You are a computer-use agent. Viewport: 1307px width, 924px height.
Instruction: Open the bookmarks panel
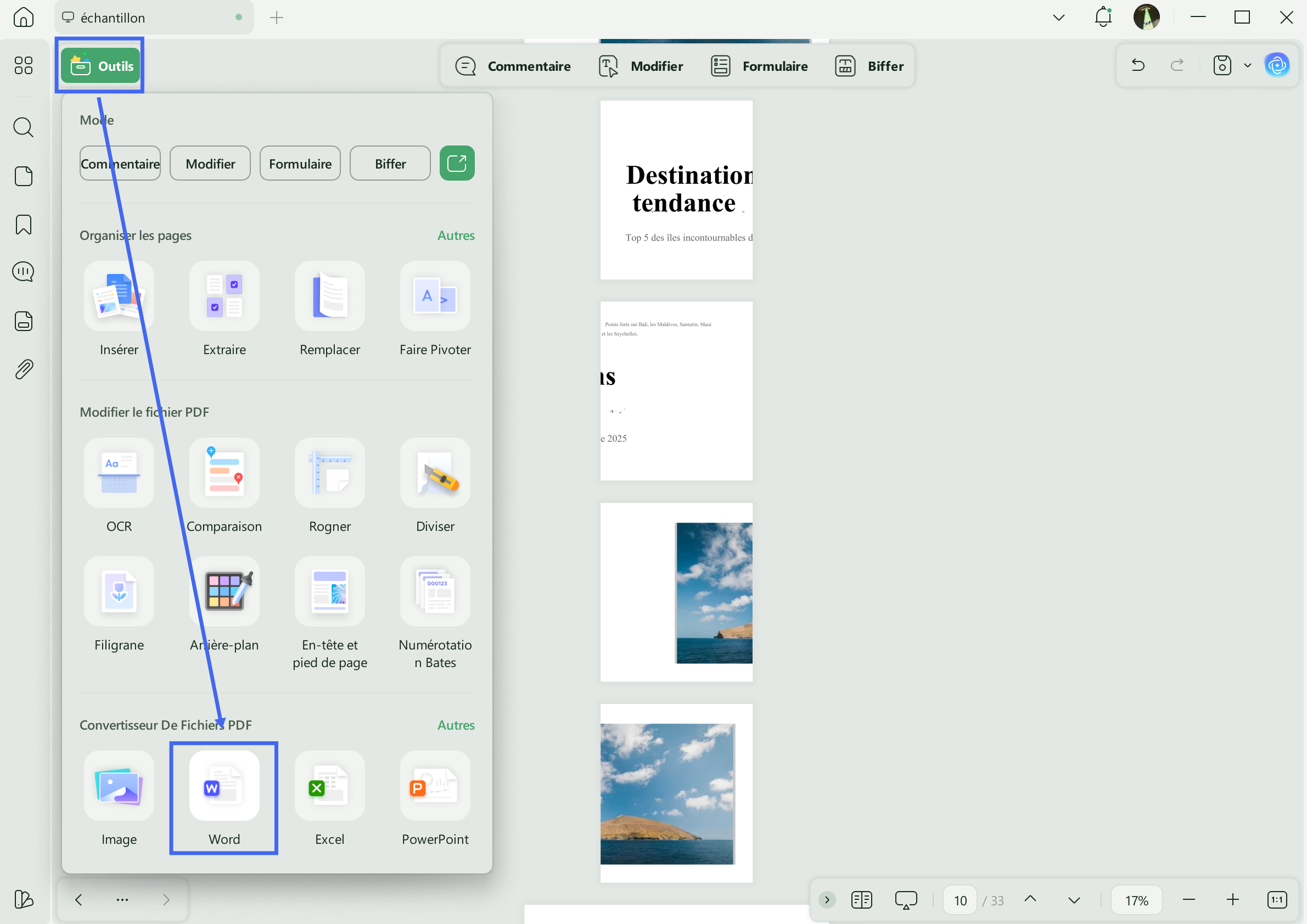[x=24, y=225]
